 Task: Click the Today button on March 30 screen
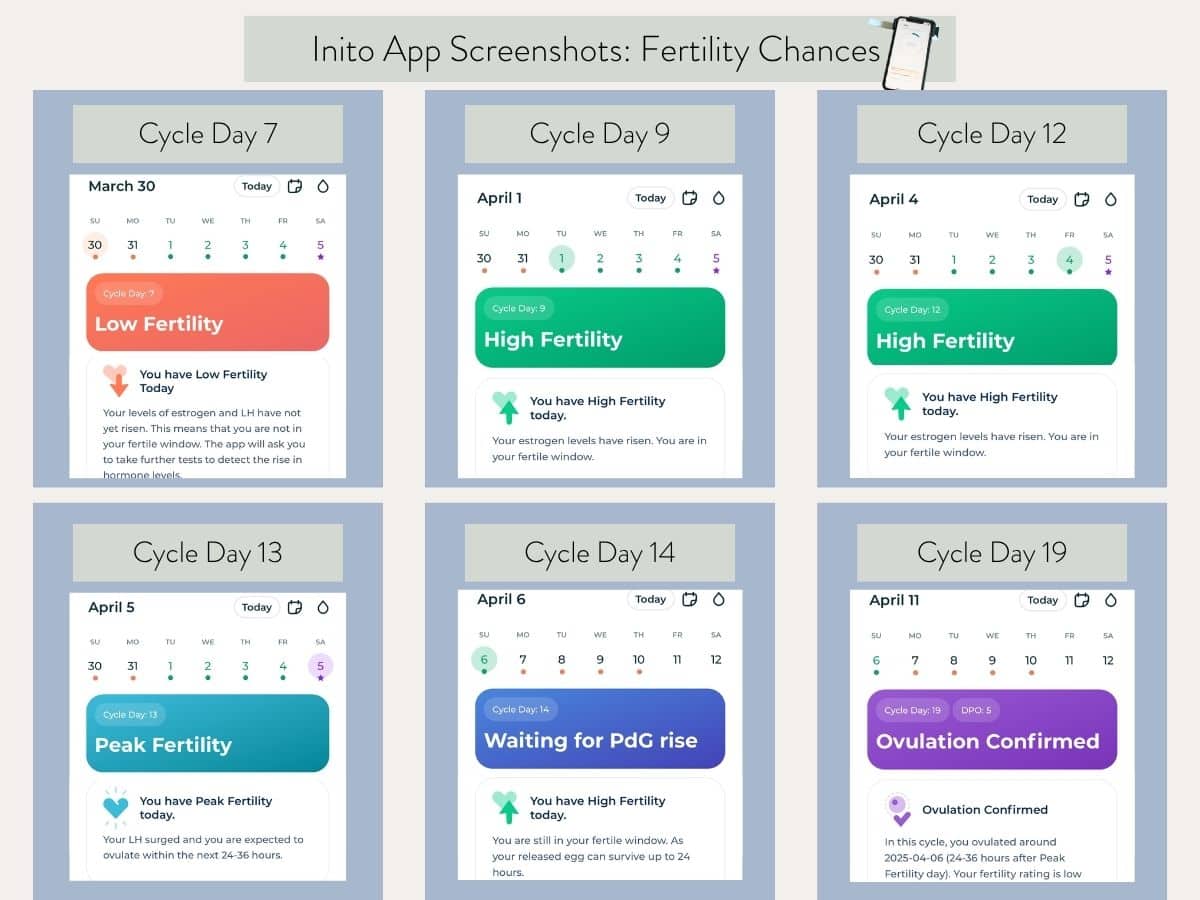(x=256, y=186)
